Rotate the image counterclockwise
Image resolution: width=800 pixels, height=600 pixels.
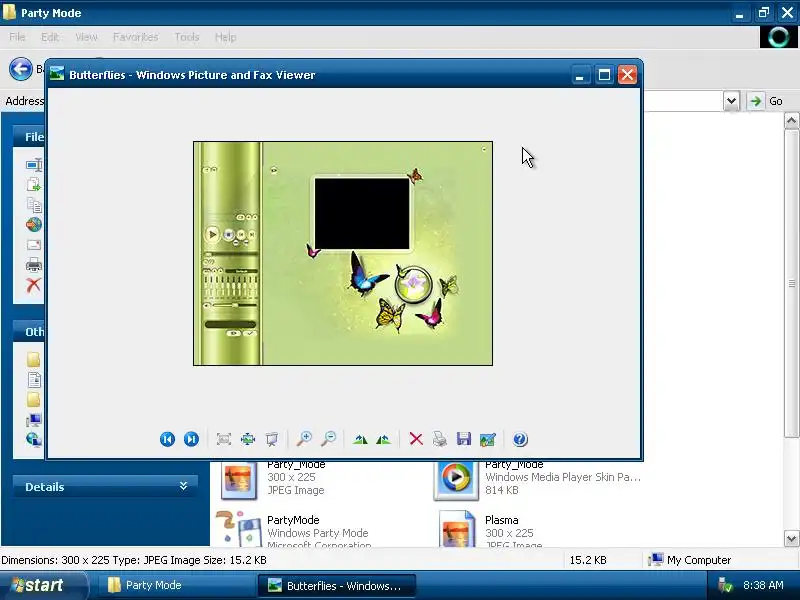coord(384,439)
